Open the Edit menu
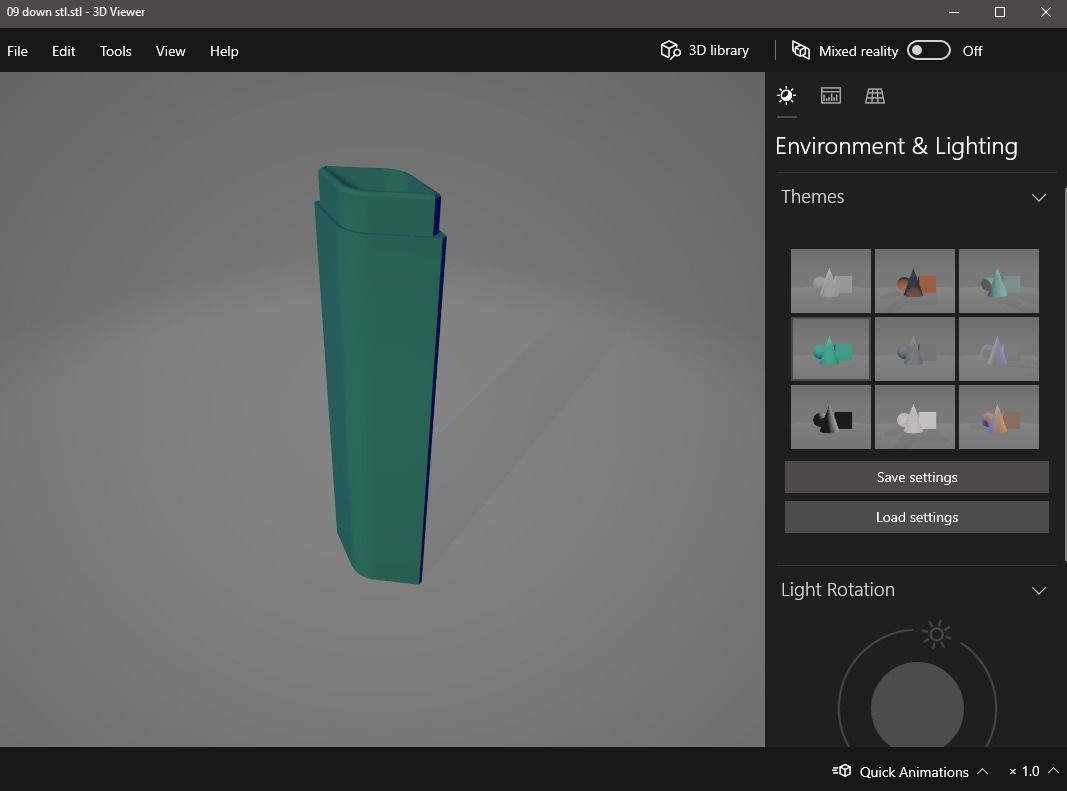 (x=63, y=51)
